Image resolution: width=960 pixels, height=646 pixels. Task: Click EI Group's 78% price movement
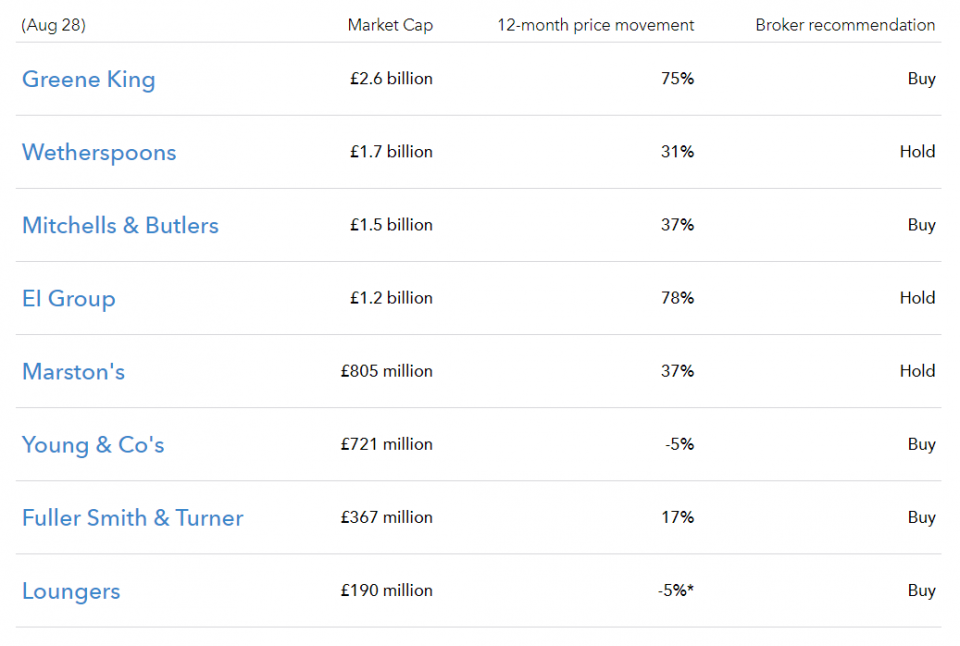coord(677,298)
